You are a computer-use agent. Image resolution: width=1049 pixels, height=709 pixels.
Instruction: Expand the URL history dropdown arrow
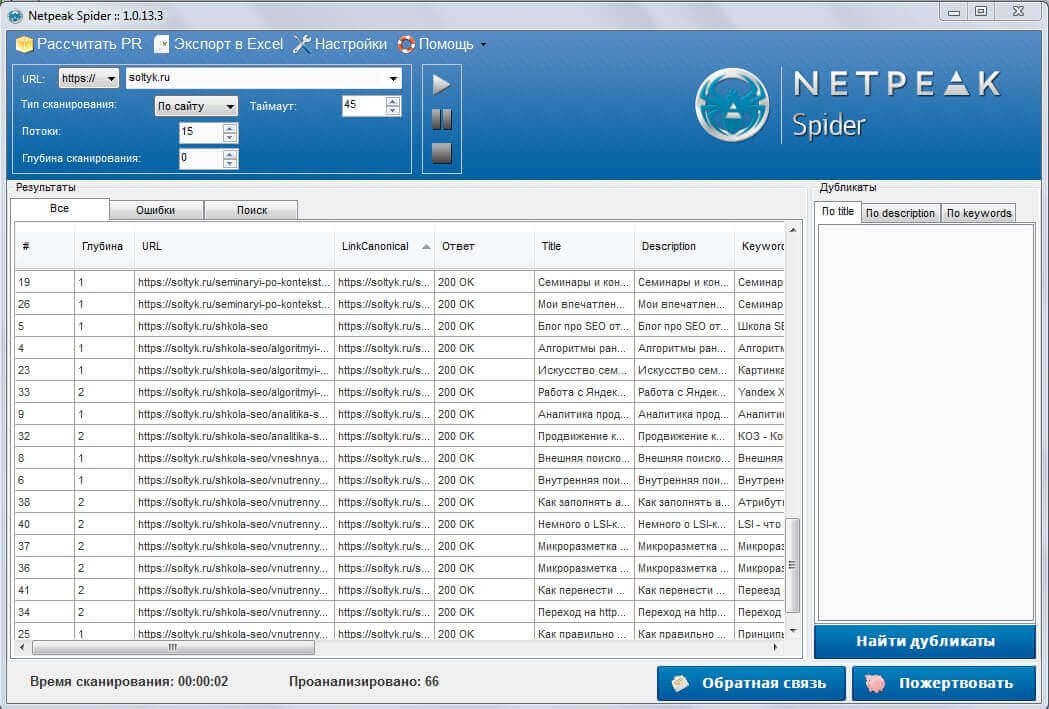tap(393, 78)
